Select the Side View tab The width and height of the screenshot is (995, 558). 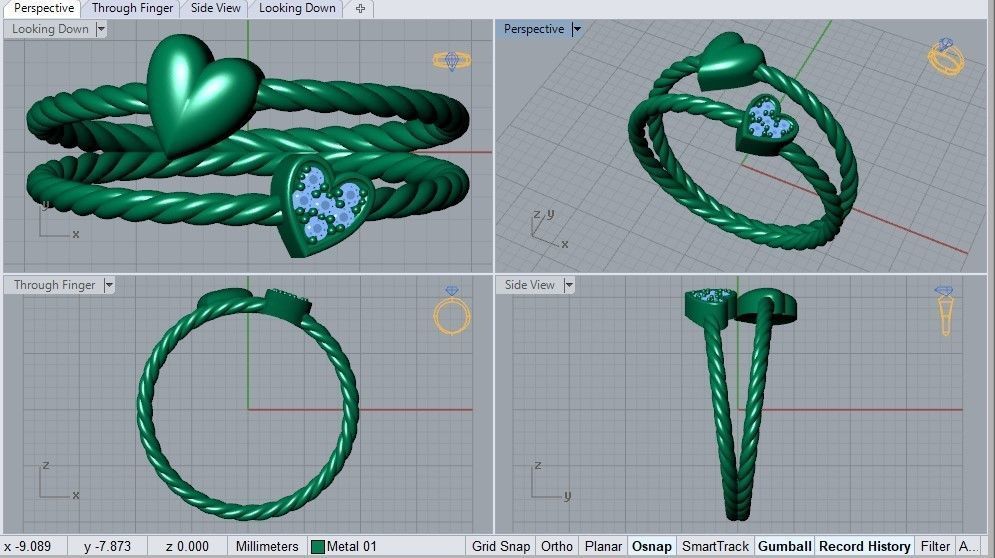click(216, 8)
